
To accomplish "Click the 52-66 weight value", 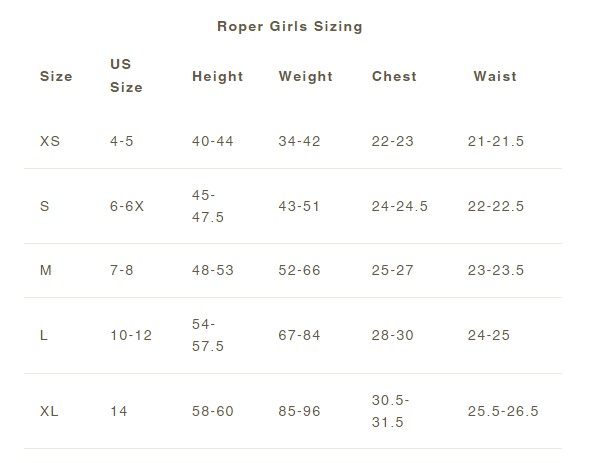I will [299, 270].
